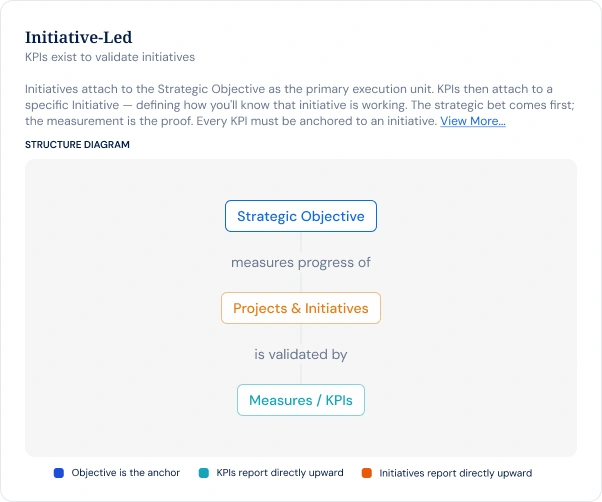Click the teal KPIs legend swatch
Viewport: 602px width, 502px height.
pyautogui.click(x=204, y=473)
